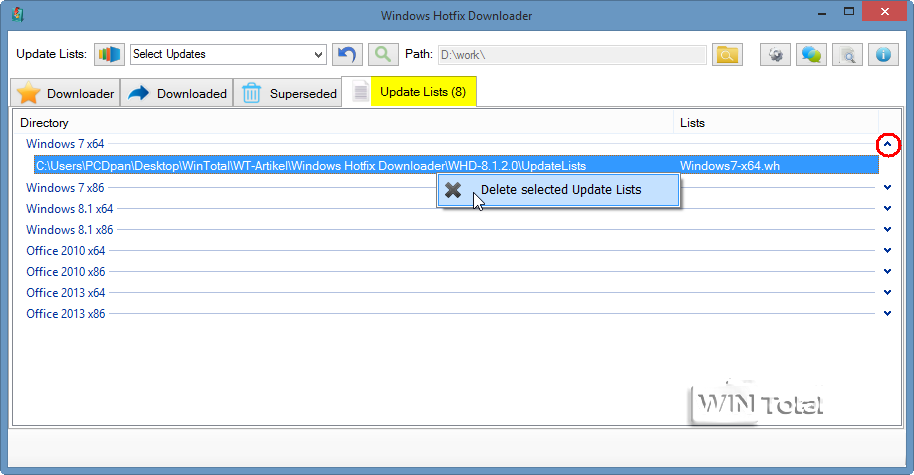914x475 pixels.
Task: Click the Windows 8.1 x64 group label
Action: click(69, 209)
